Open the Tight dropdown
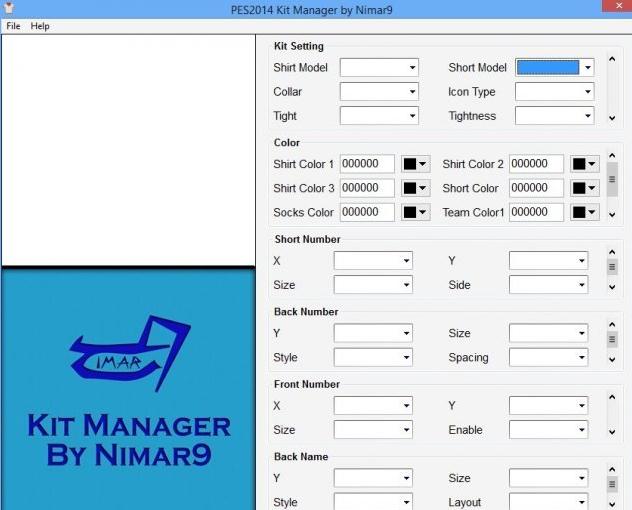632x510 pixels. pyautogui.click(x=379, y=116)
